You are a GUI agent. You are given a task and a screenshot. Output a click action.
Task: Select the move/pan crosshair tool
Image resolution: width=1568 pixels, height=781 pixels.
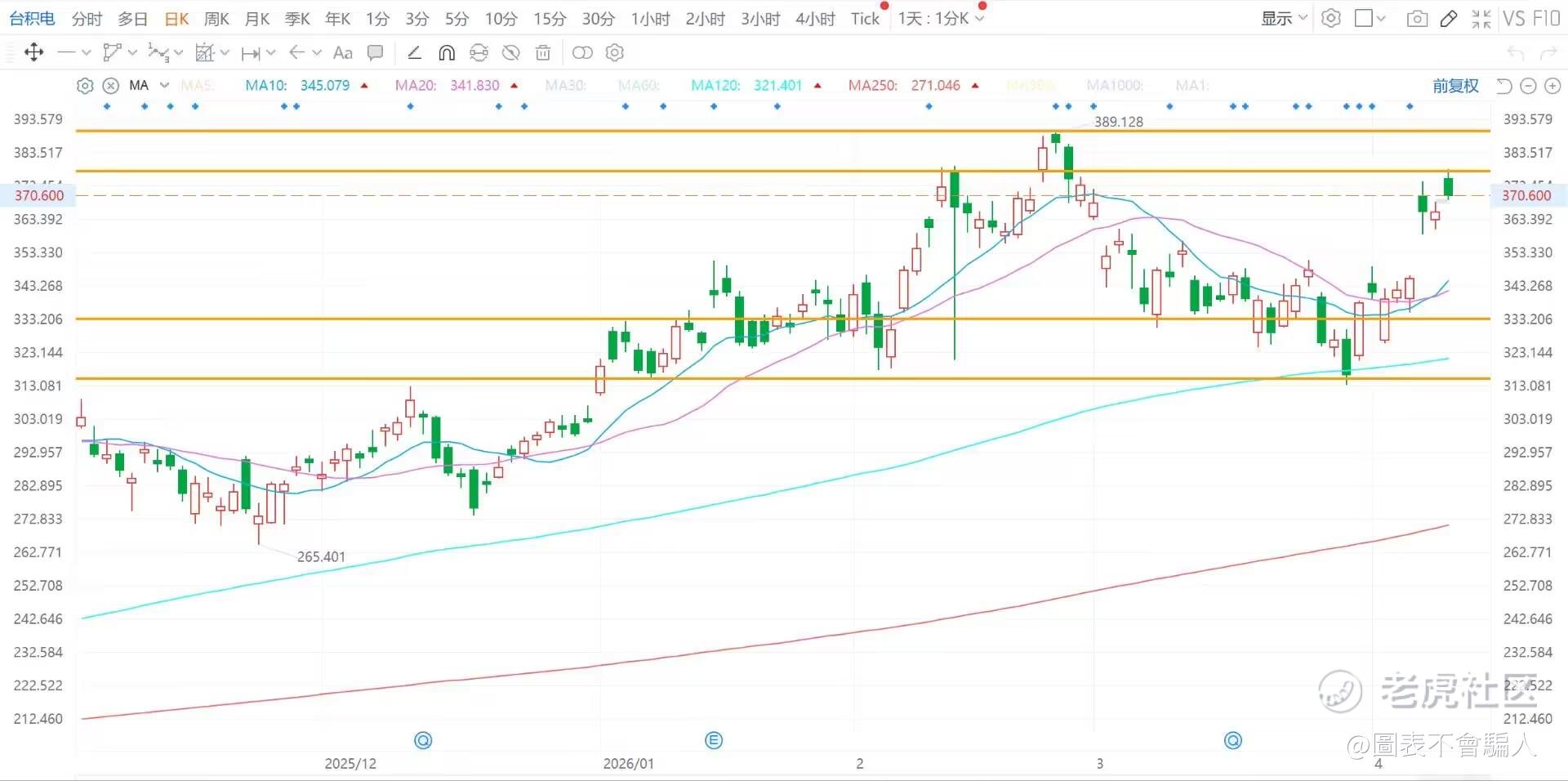pos(33,53)
